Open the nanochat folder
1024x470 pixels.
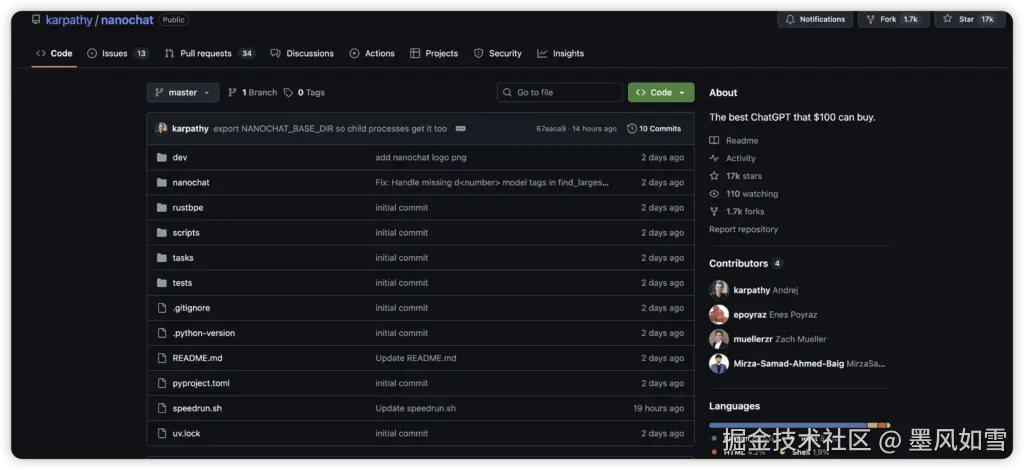[191, 183]
